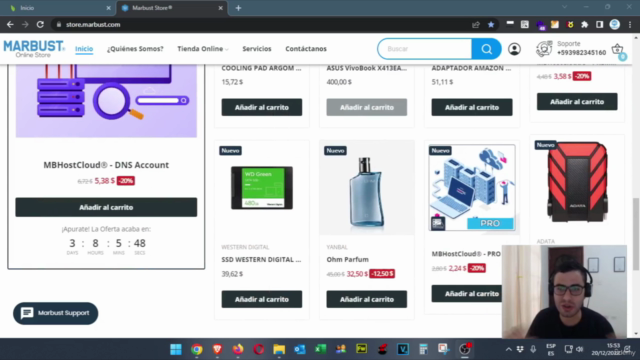Go to Inicio navigation item
The width and height of the screenshot is (640, 360).
pyautogui.click(x=84, y=49)
